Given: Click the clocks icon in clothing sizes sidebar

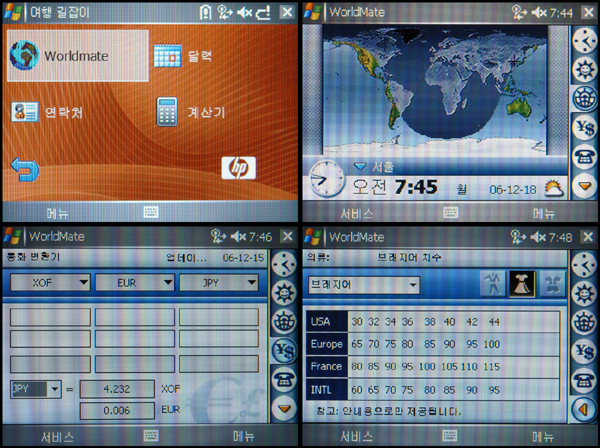Looking at the screenshot, I should (584, 265).
